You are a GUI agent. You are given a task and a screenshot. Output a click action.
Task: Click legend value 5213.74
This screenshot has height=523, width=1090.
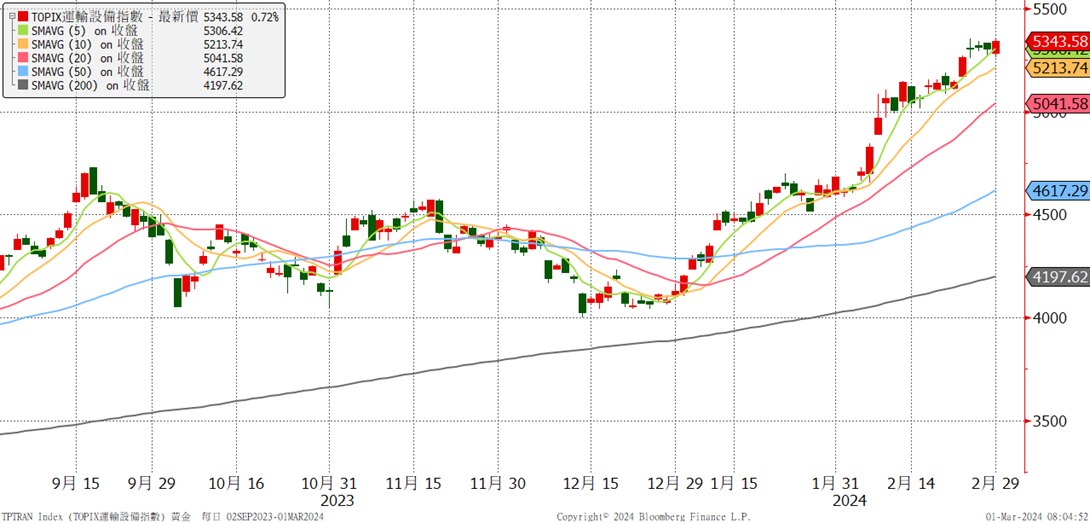point(222,44)
